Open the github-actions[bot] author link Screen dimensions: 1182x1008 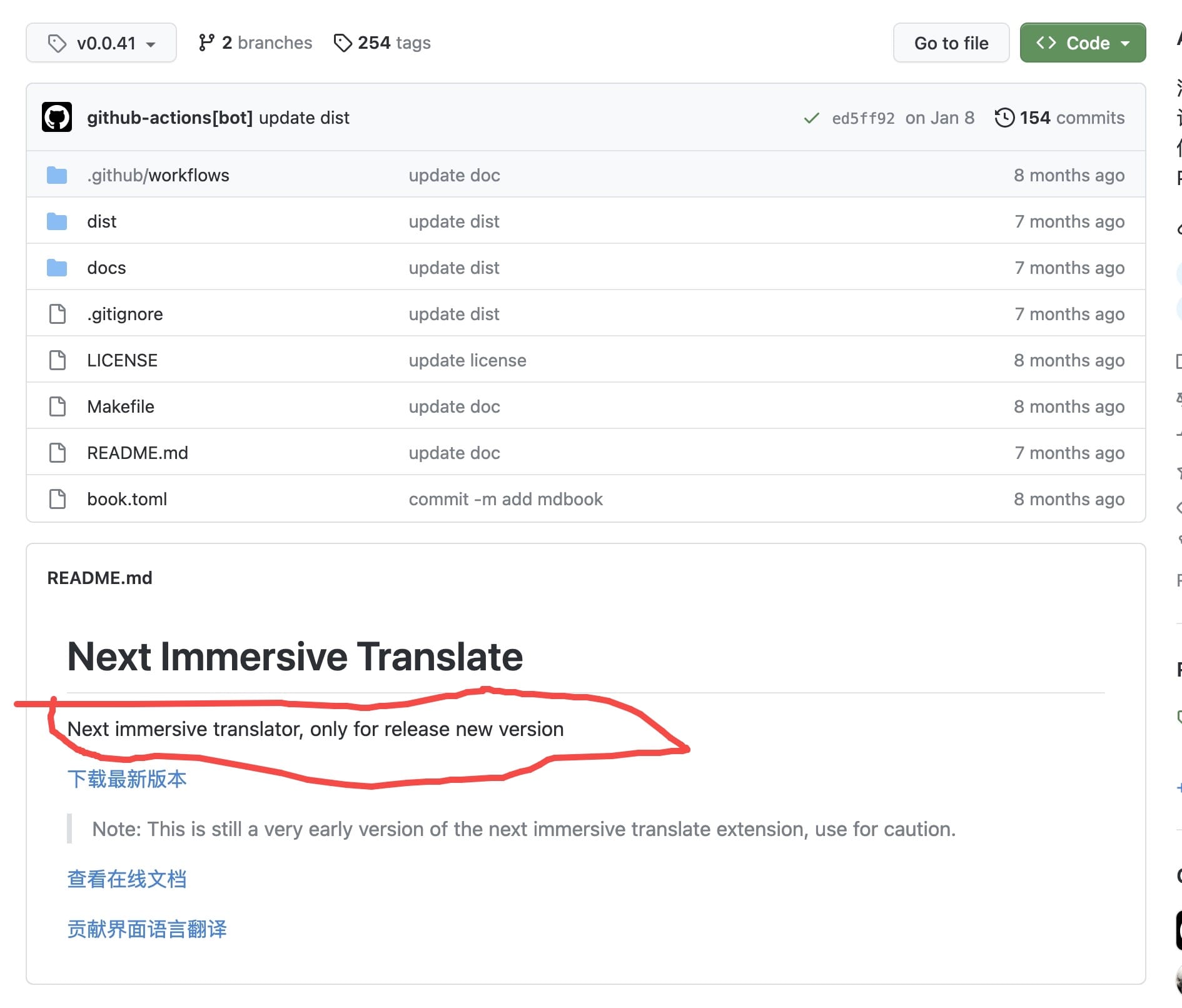[170, 118]
